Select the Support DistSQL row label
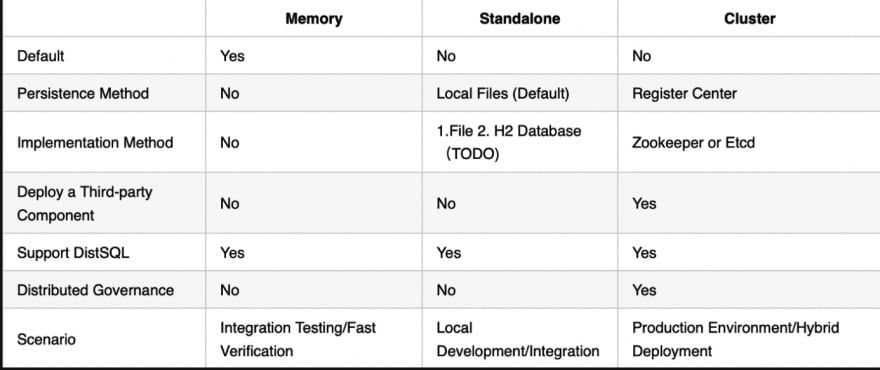 click(73, 253)
